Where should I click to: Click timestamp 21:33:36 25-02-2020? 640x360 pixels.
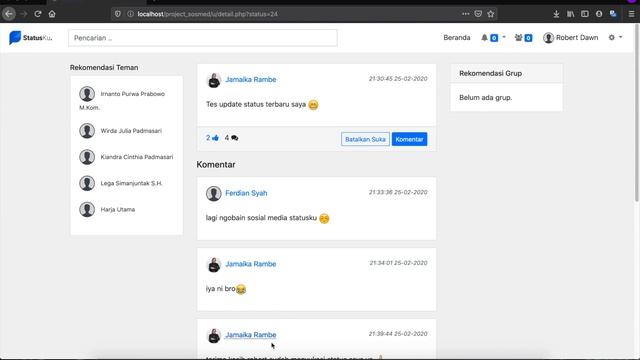(x=398, y=192)
